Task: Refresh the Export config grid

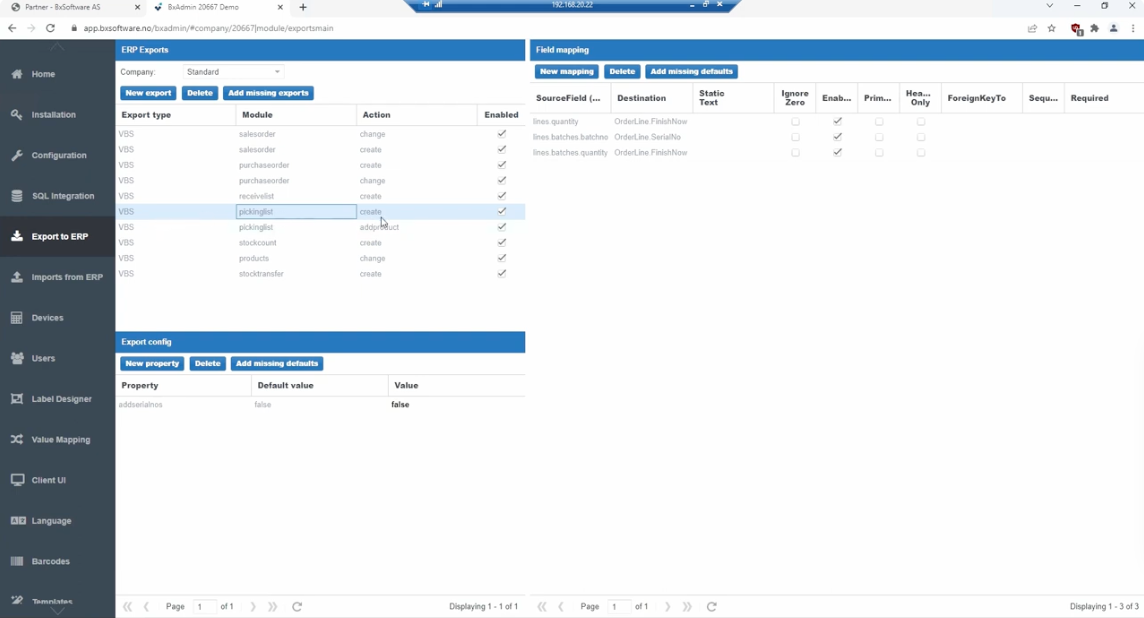Action: (297, 606)
